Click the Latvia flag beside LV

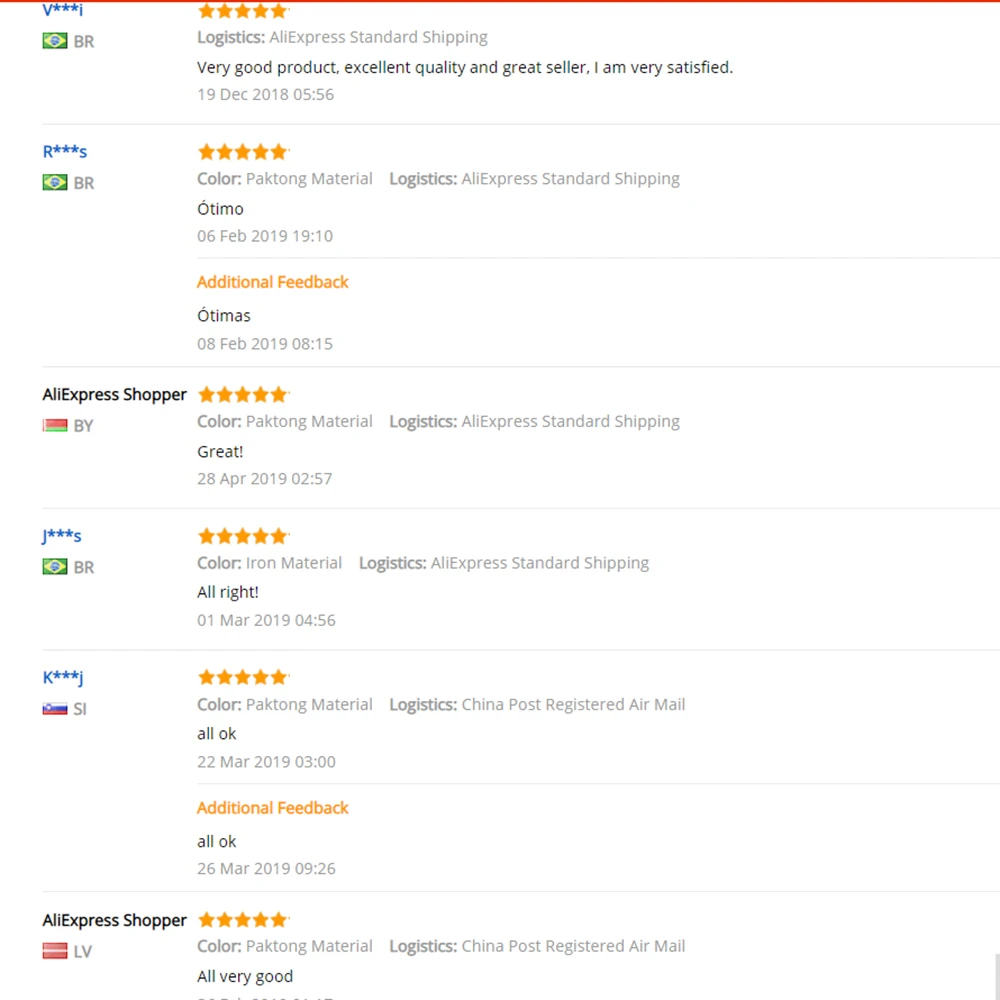click(x=55, y=951)
